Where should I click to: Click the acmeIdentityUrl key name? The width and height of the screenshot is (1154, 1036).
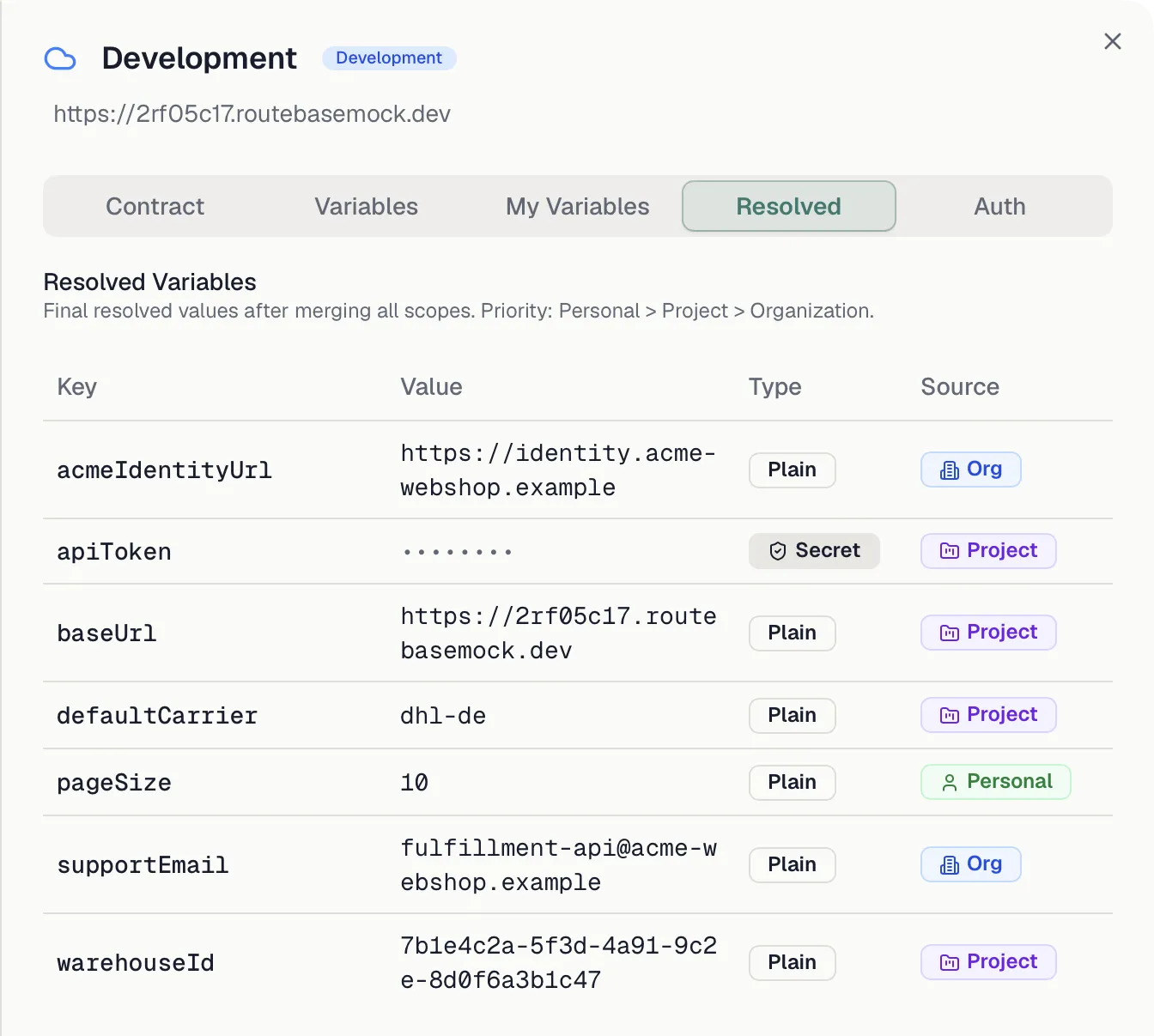[x=164, y=470]
